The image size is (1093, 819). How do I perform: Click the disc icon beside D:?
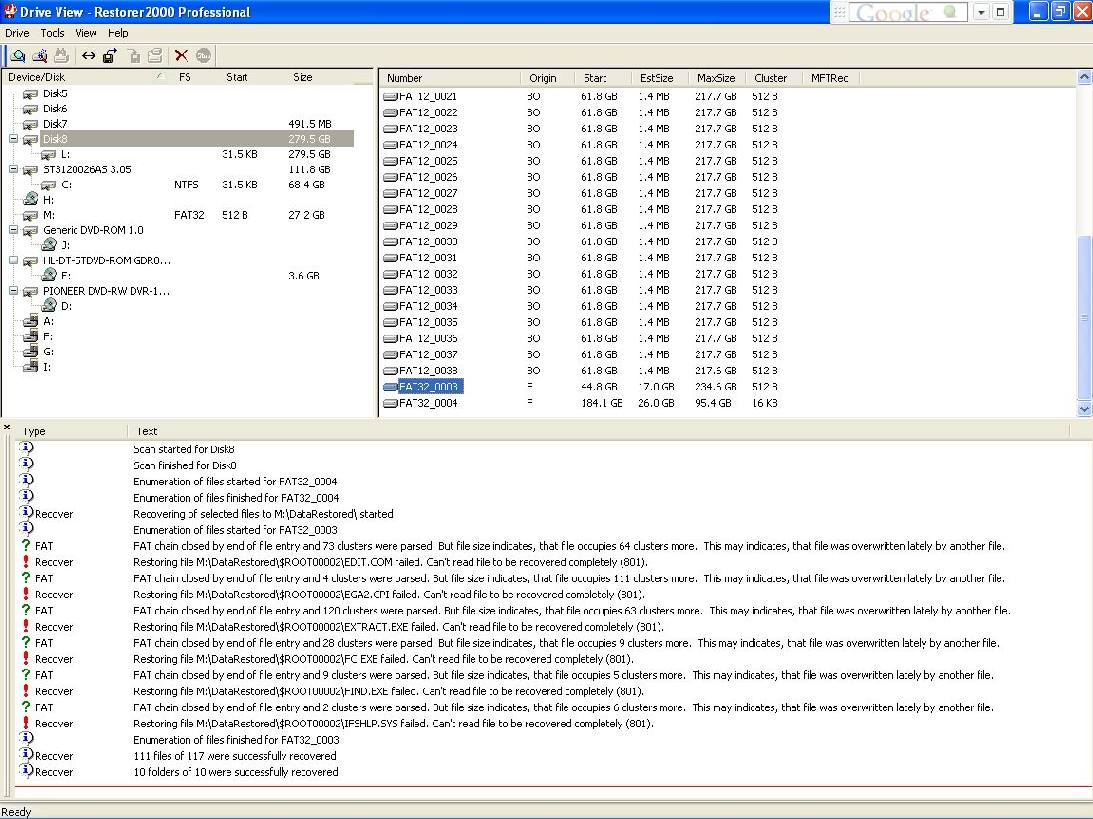point(48,305)
